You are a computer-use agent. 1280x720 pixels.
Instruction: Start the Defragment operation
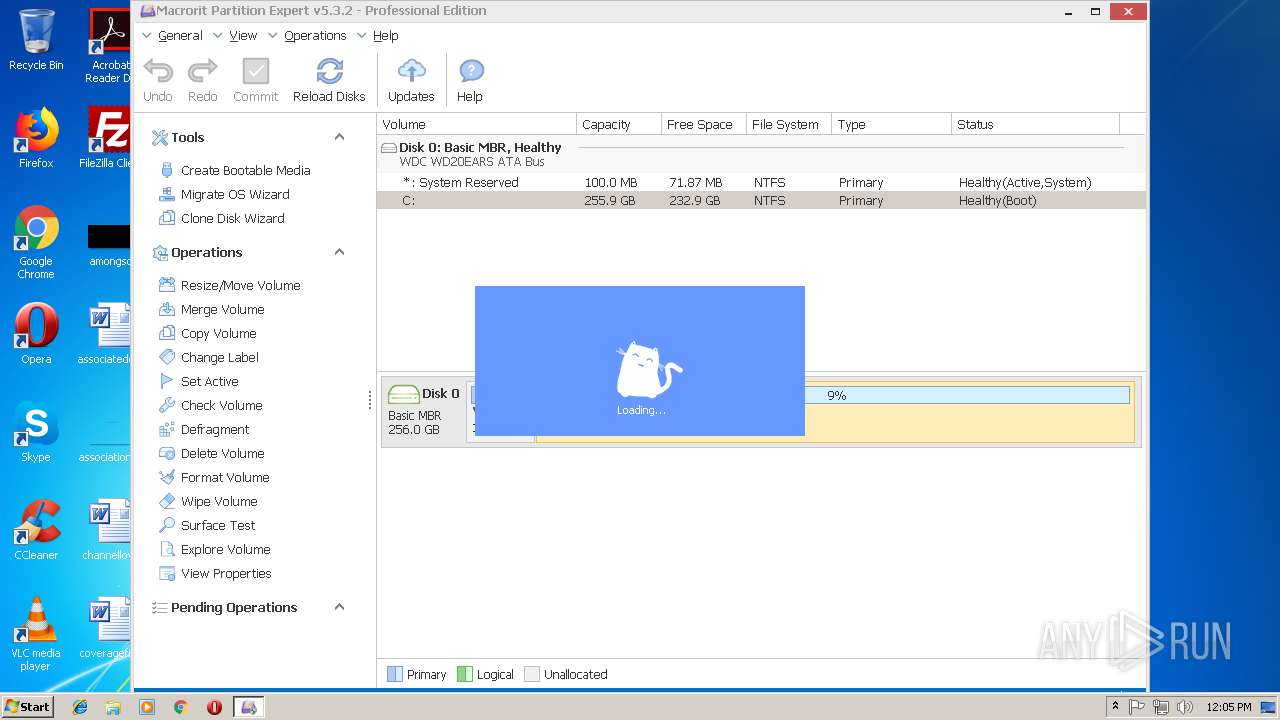pyautogui.click(x=215, y=429)
